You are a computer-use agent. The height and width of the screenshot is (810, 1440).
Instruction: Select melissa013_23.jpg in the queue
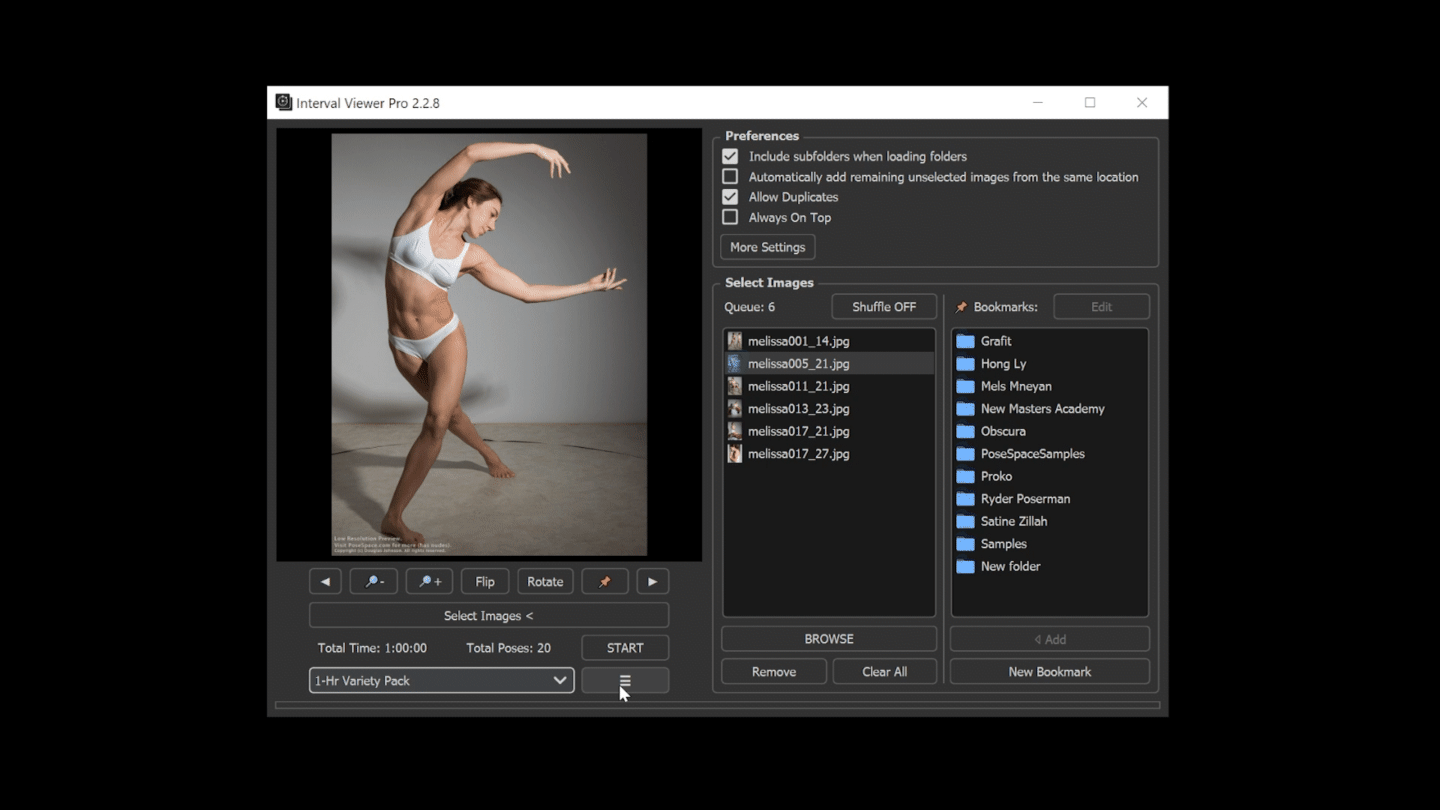(x=829, y=409)
